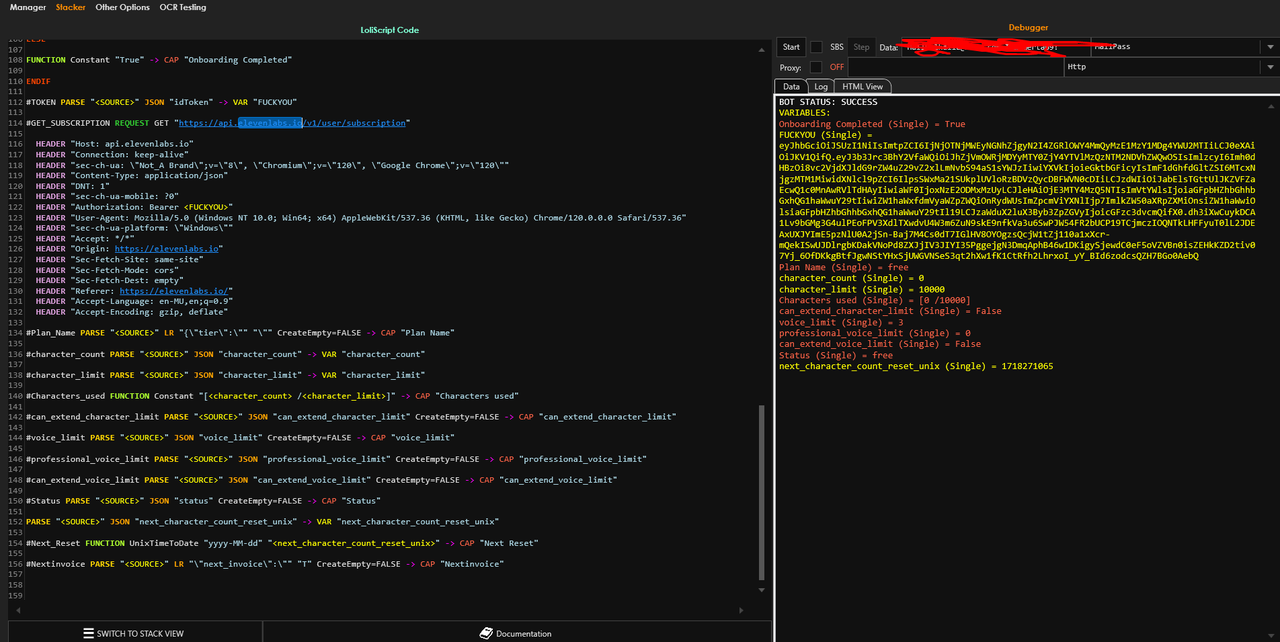Show the debugger Data tab
This screenshot has width=1280, height=642.
point(791,87)
